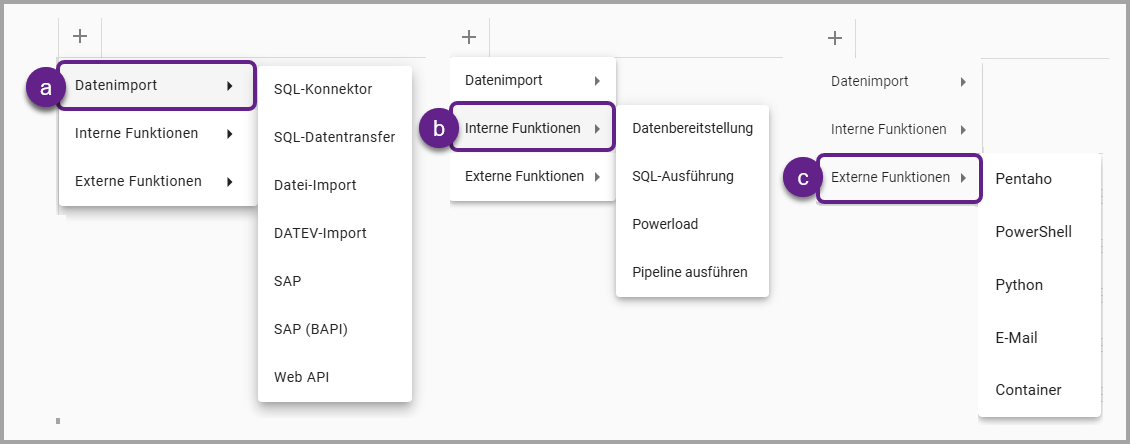Choose Powerload in the submenu
The width and height of the screenshot is (1130, 444).
[664, 224]
